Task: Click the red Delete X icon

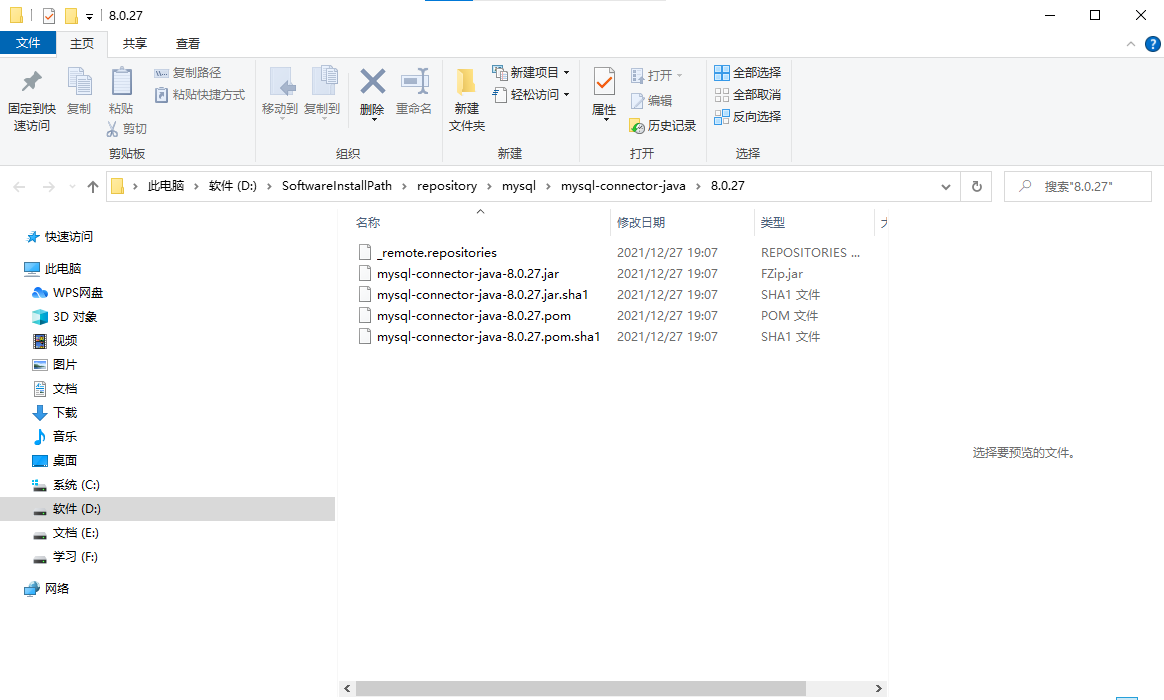Action: pyautogui.click(x=373, y=82)
